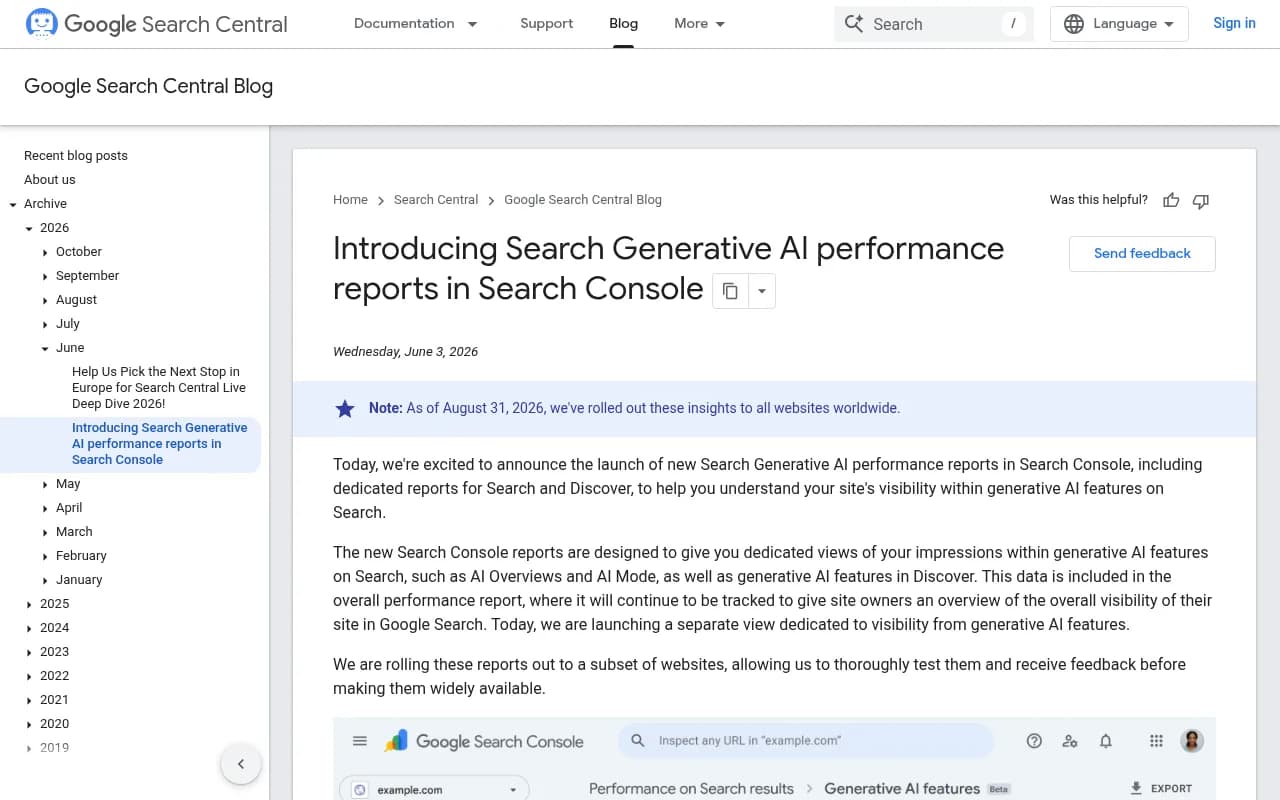
Task: Click the profile avatar in Search Console image
Action: (1191, 741)
